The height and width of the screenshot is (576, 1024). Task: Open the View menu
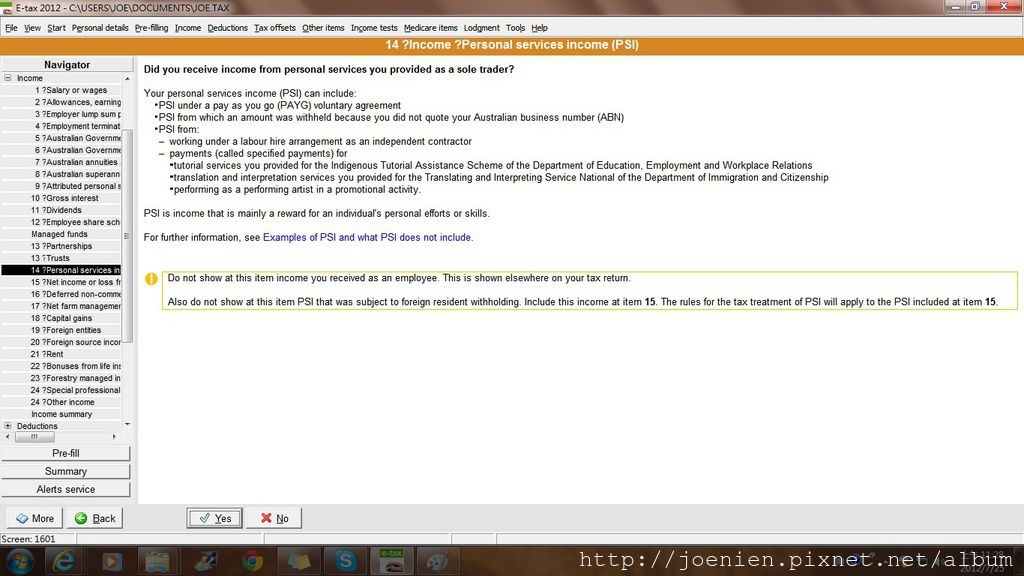coord(32,28)
